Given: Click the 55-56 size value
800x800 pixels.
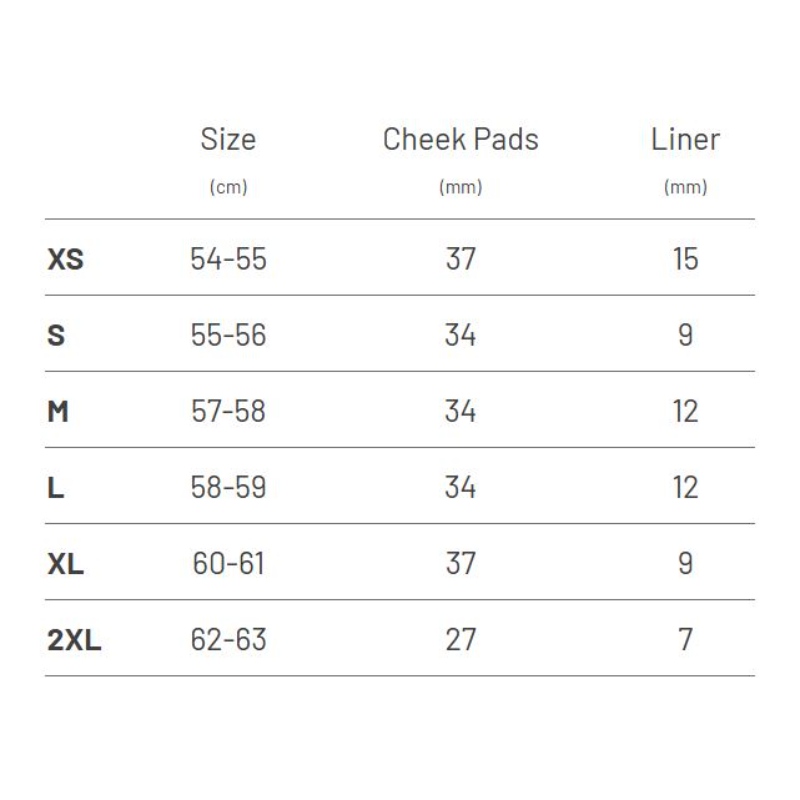Looking at the screenshot, I should click(229, 335).
